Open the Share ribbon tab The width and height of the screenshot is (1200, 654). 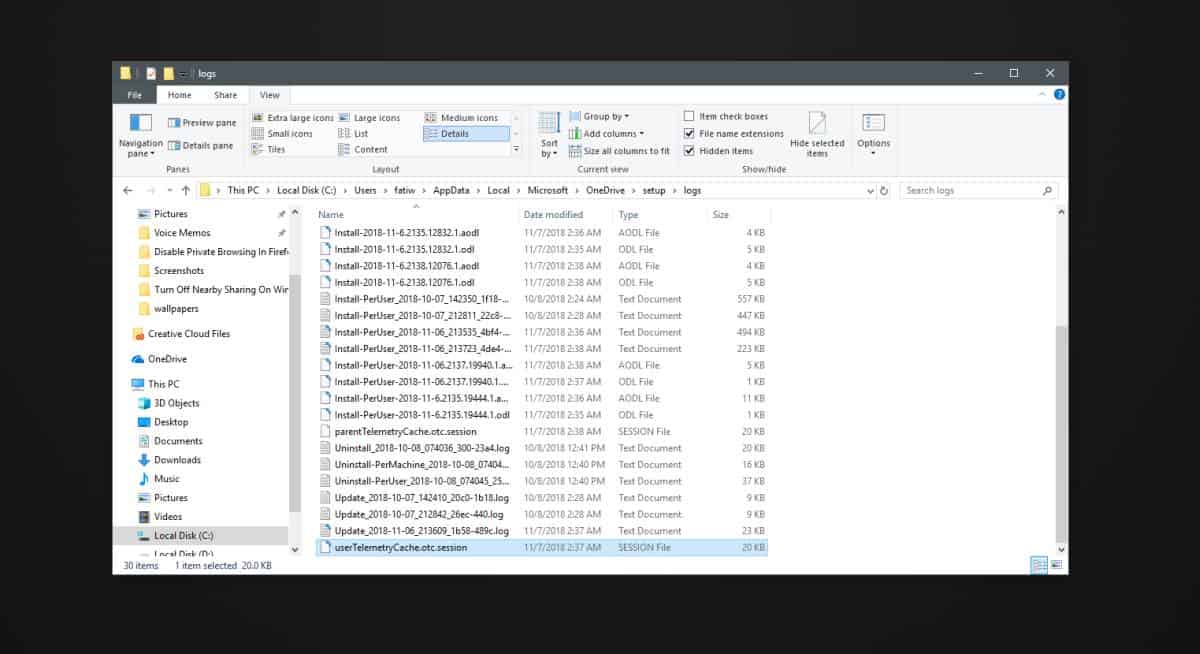[224, 94]
